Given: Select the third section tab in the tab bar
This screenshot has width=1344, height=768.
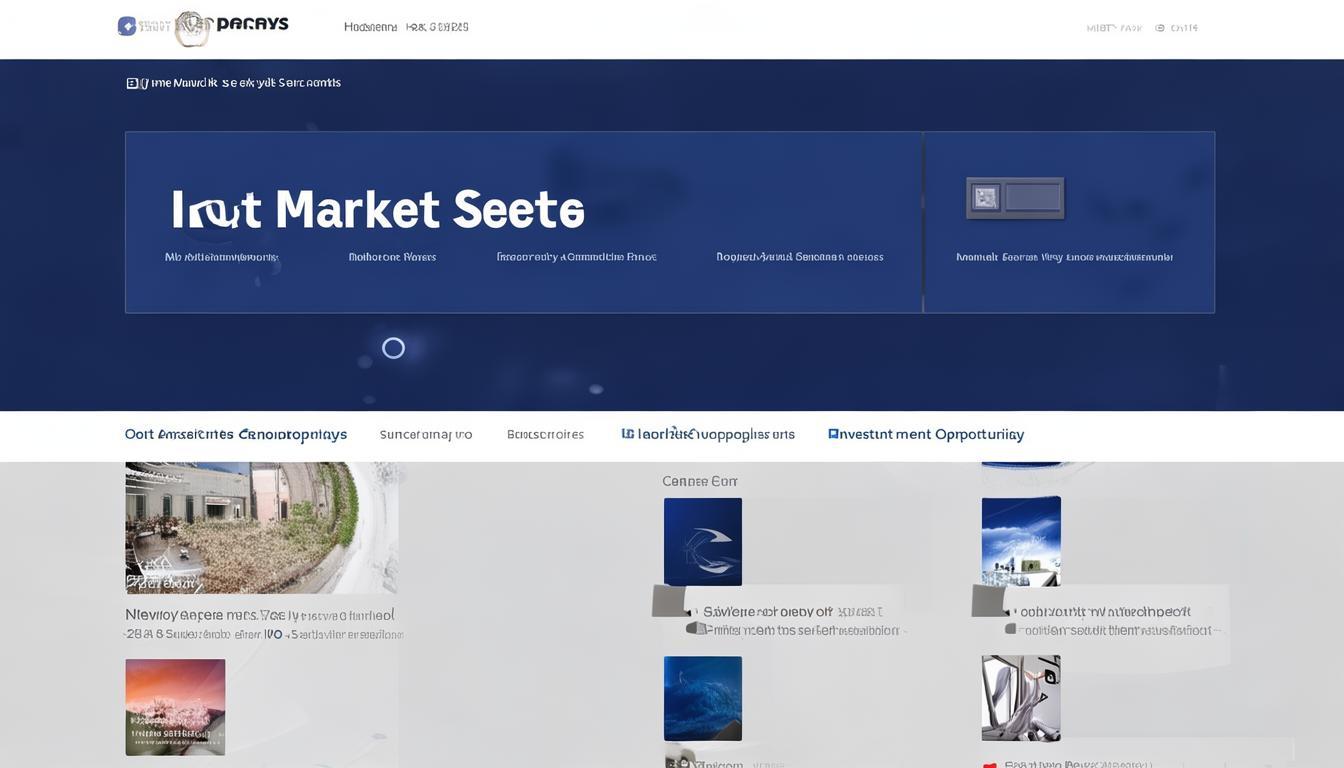Looking at the screenshot, I should (545, 435).
